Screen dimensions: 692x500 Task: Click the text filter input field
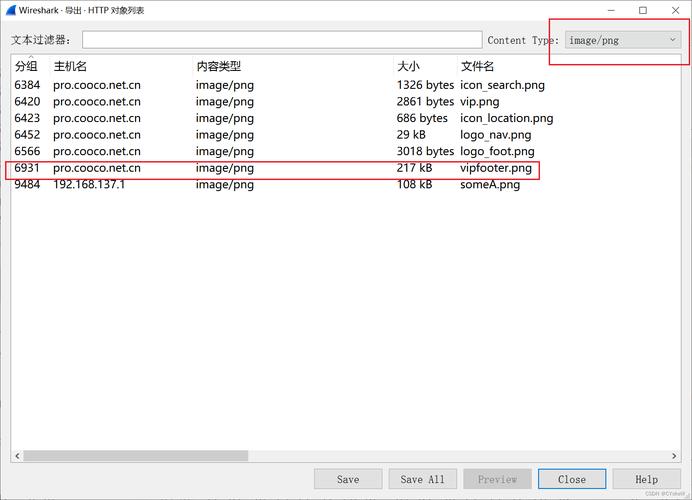pyautogui.click(x=282, y=40)
